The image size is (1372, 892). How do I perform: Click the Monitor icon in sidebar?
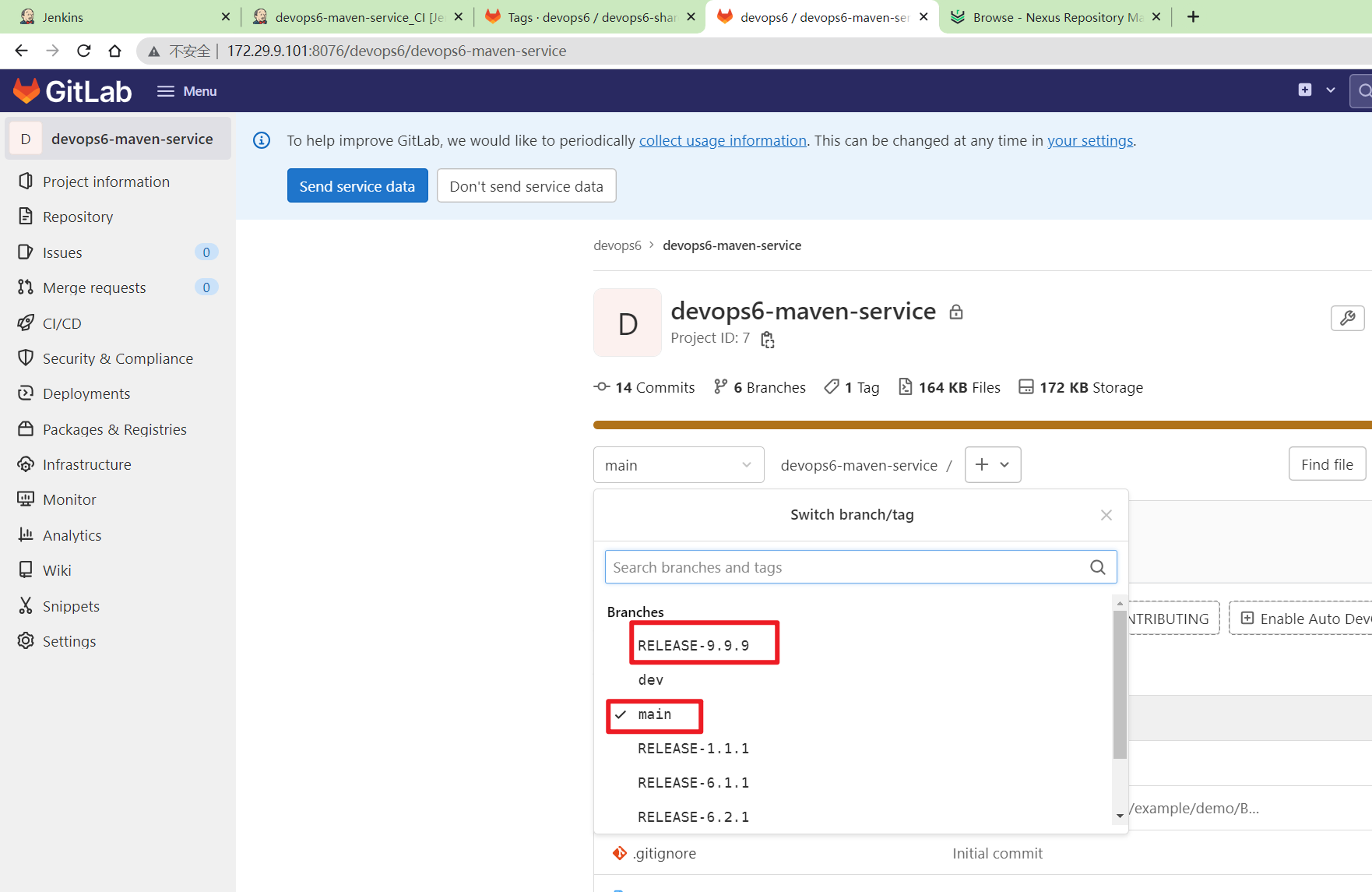tap(26, 499)
